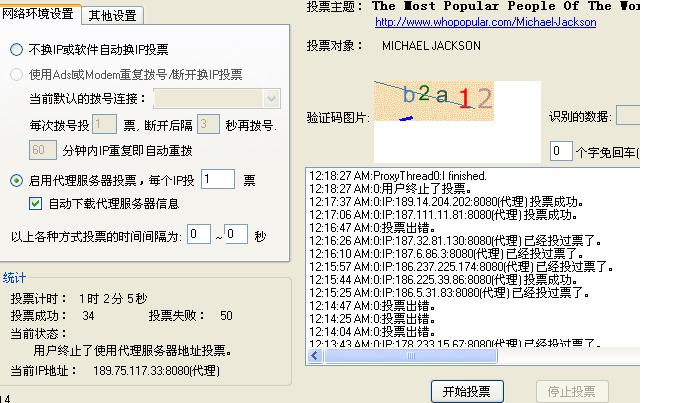Expand the 当前默认的拨号连接 dropdown
683x403 pixels.
[x=271, y=99]
